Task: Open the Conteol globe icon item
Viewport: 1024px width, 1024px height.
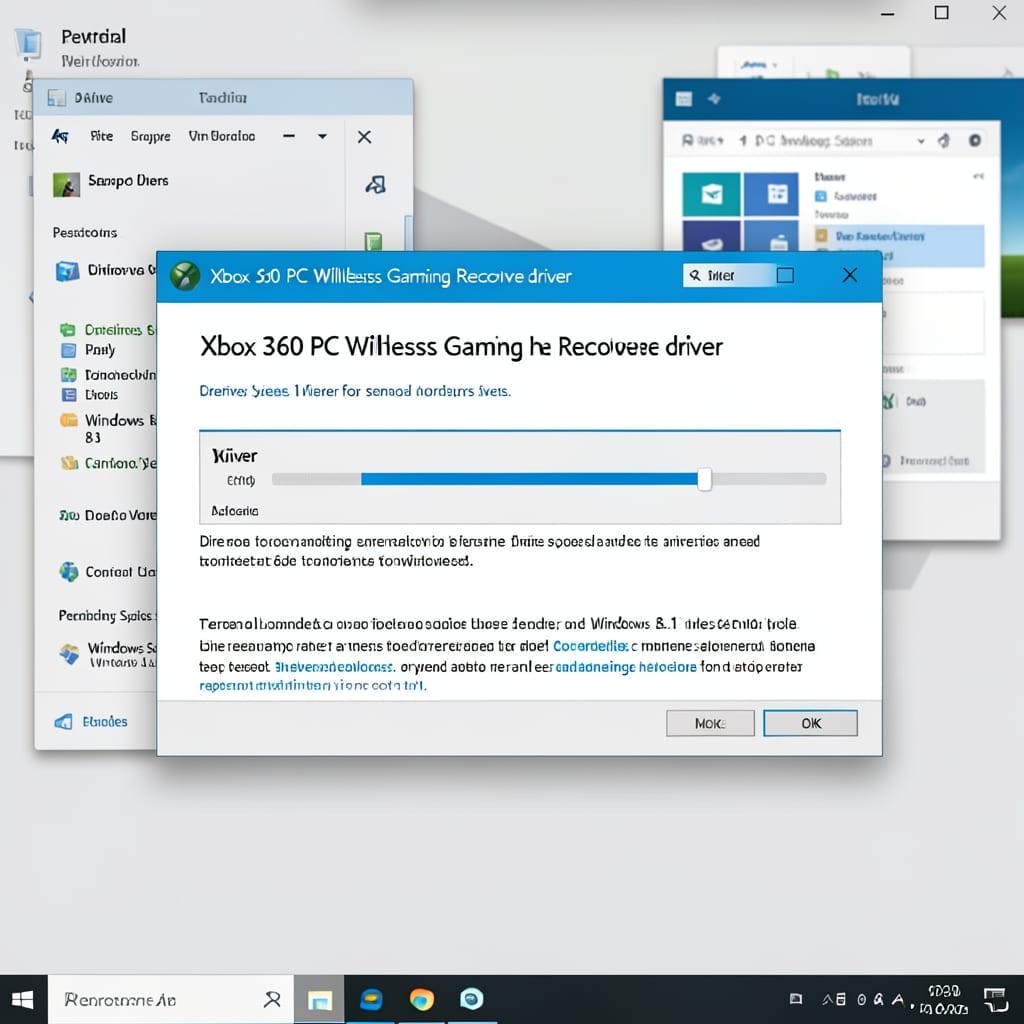Action: click(x=69, y=571)
